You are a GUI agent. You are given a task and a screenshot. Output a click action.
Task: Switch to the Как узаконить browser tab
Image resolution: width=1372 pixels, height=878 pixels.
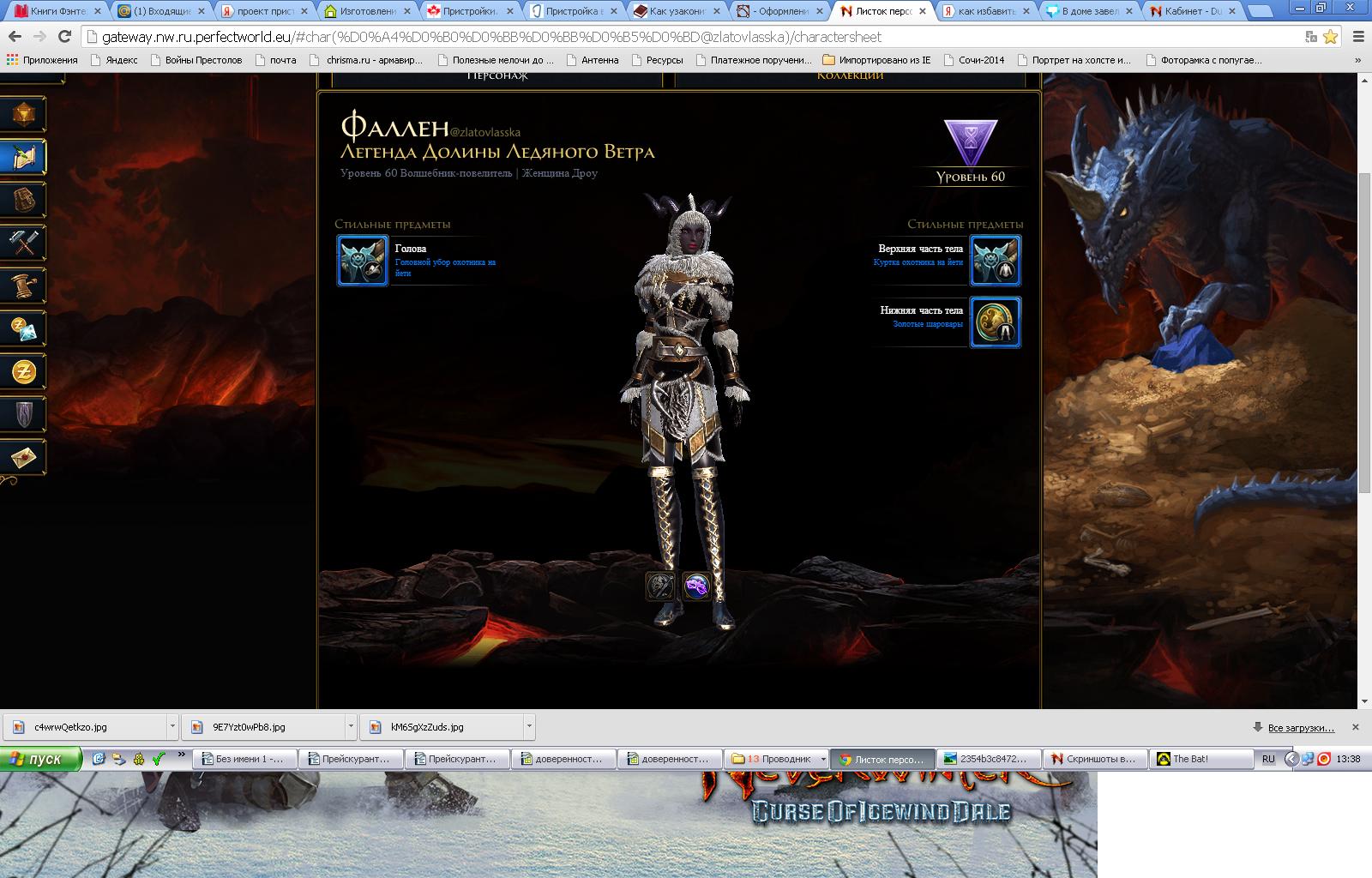pos(675,12)
